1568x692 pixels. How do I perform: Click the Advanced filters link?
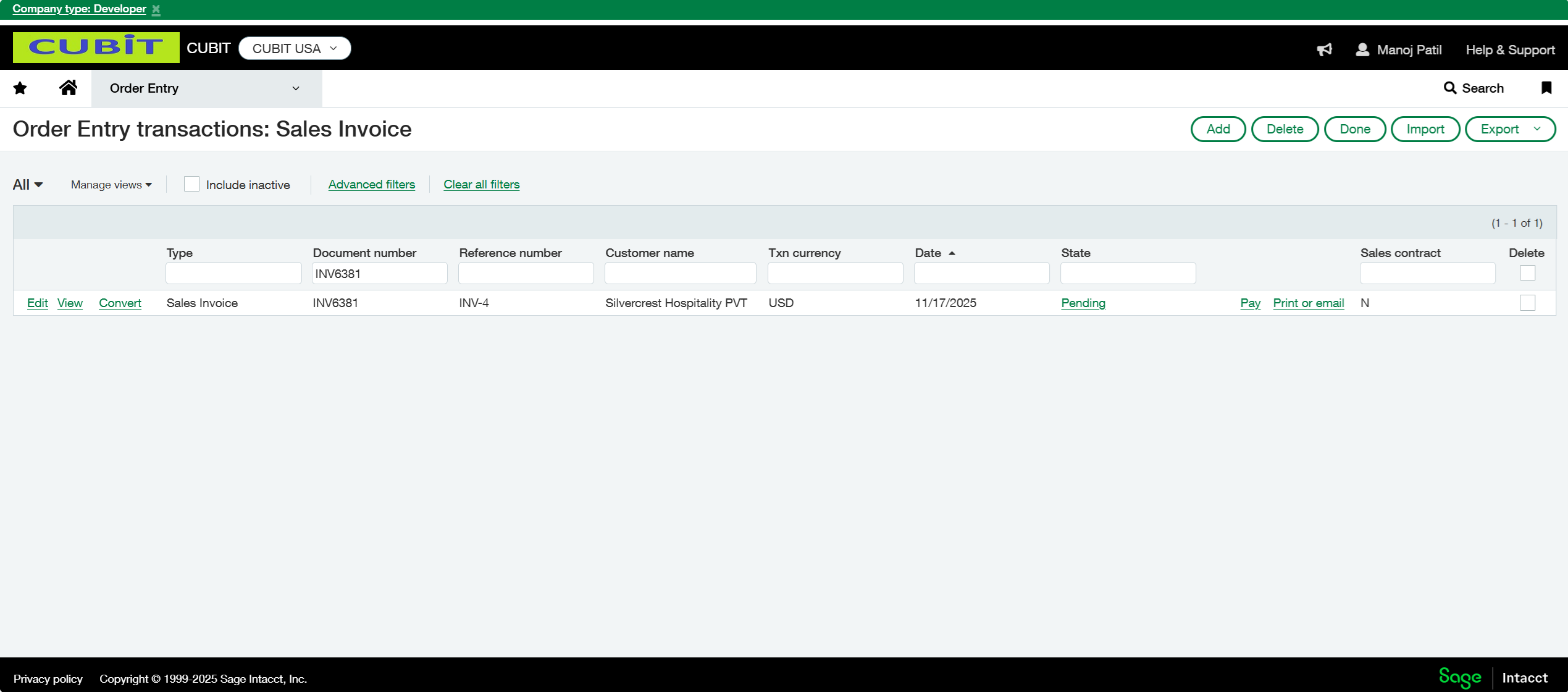coord(371,184)
